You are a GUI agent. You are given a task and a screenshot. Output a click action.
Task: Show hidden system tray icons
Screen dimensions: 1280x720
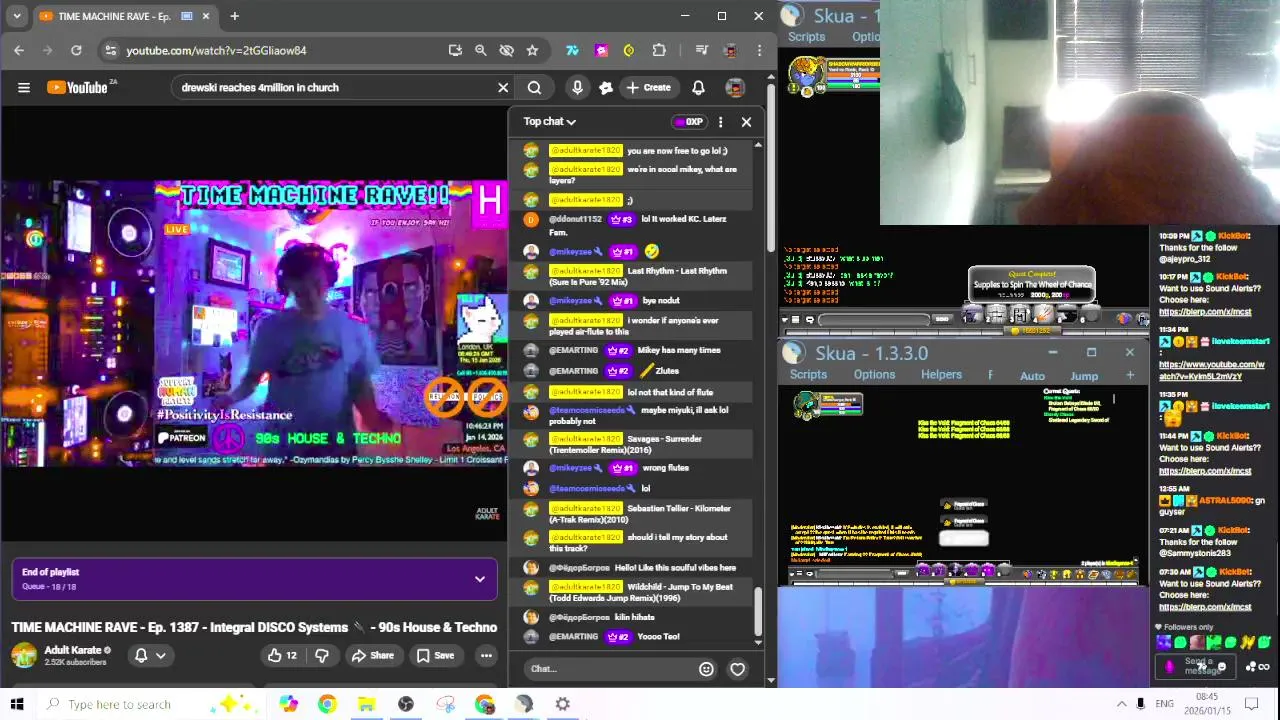click(x=1121, y=704)
